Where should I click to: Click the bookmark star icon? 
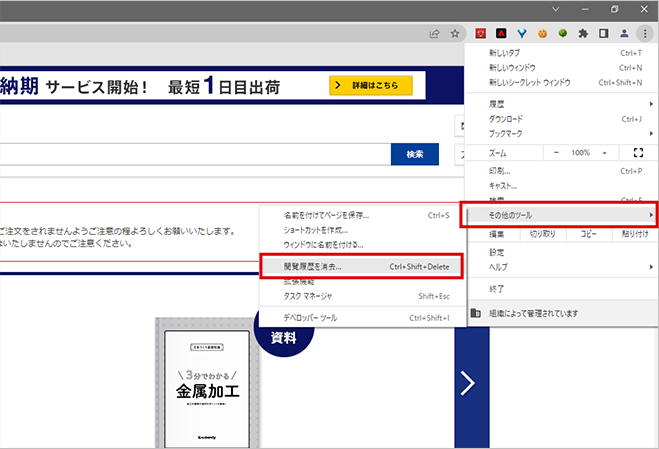click(455, 33)
